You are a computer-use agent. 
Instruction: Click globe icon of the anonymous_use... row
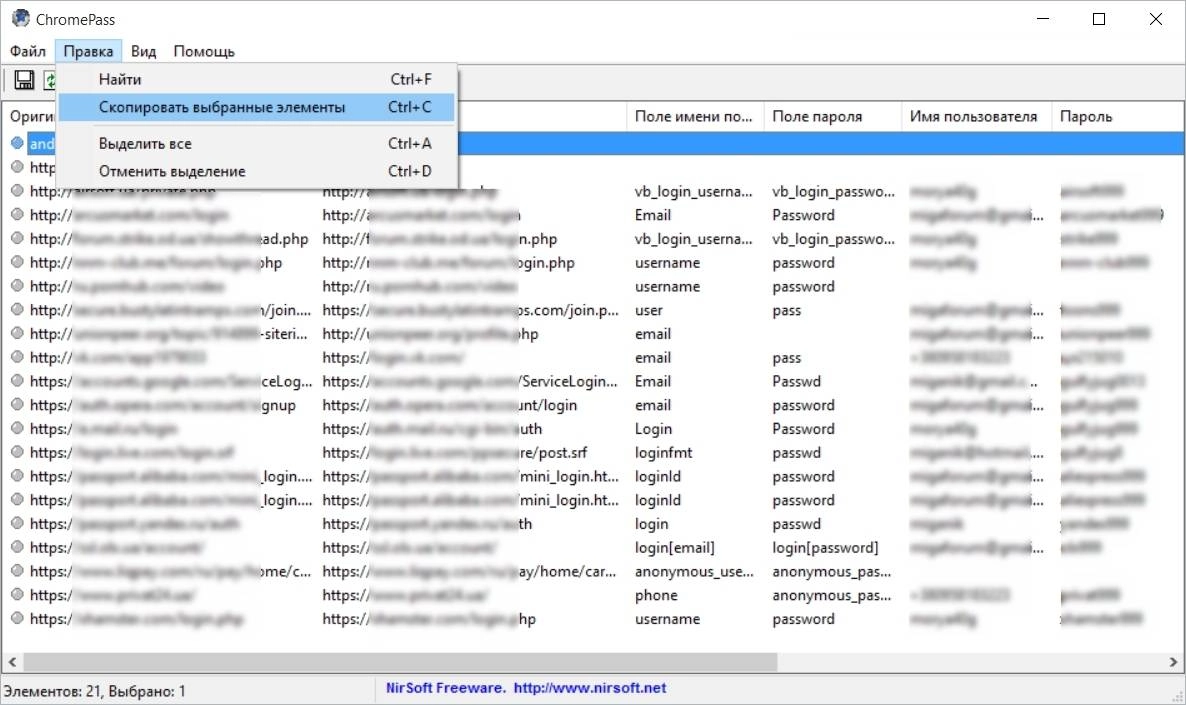click(17, 571)
